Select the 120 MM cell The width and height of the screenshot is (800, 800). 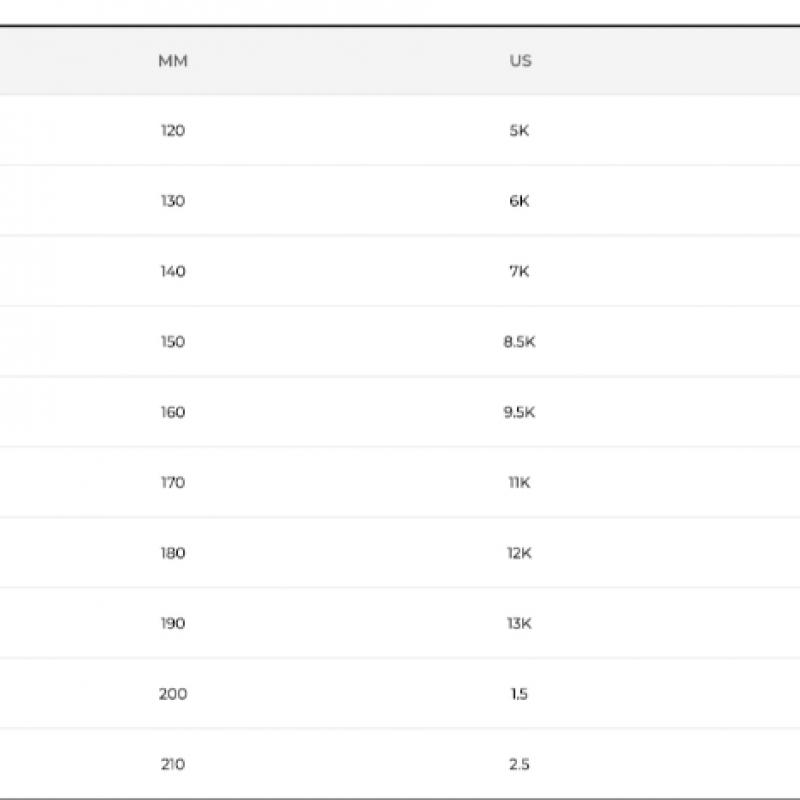coord(173,131)
